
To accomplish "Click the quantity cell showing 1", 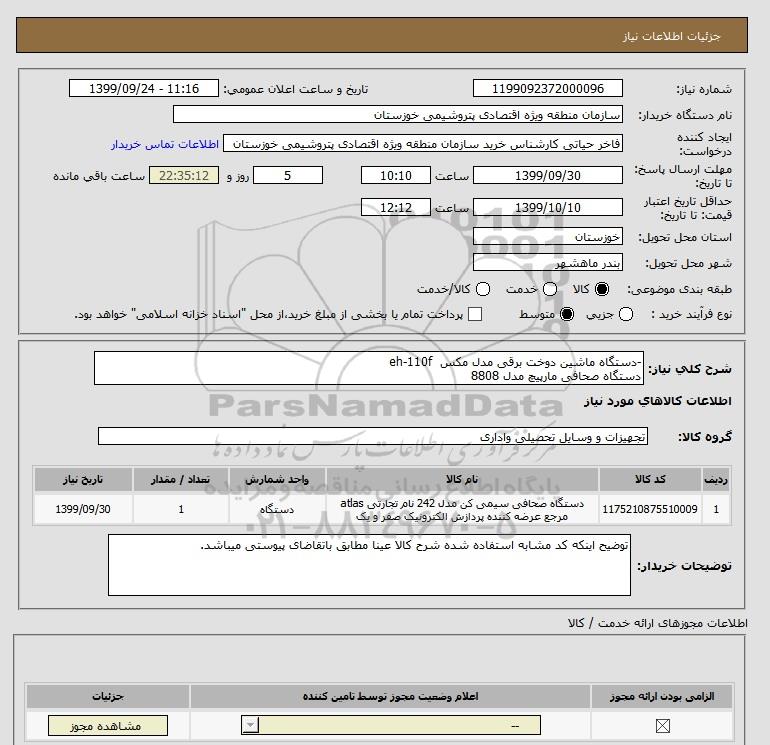I will [x=181, y=509].
